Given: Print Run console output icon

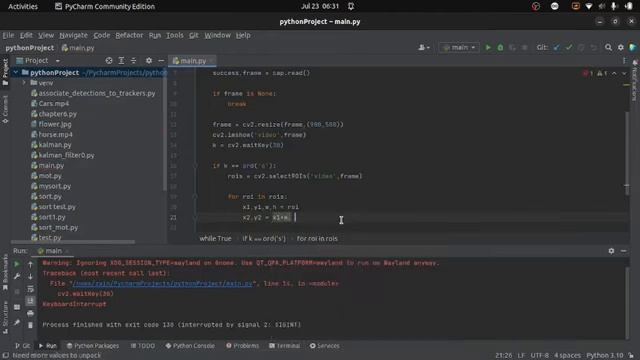Looking at the screenshot, I should pos(30,313).
